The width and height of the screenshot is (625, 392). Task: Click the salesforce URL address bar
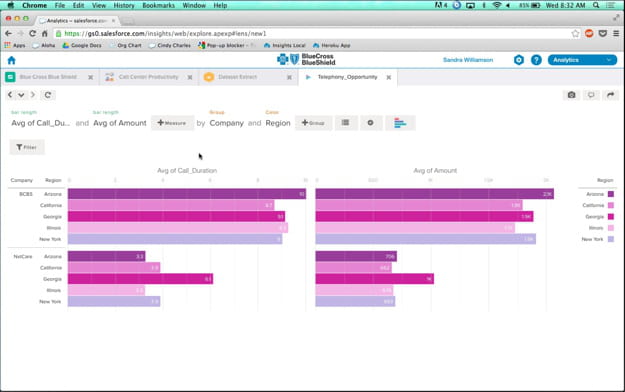pyautogui.click(x=311, y=33)
